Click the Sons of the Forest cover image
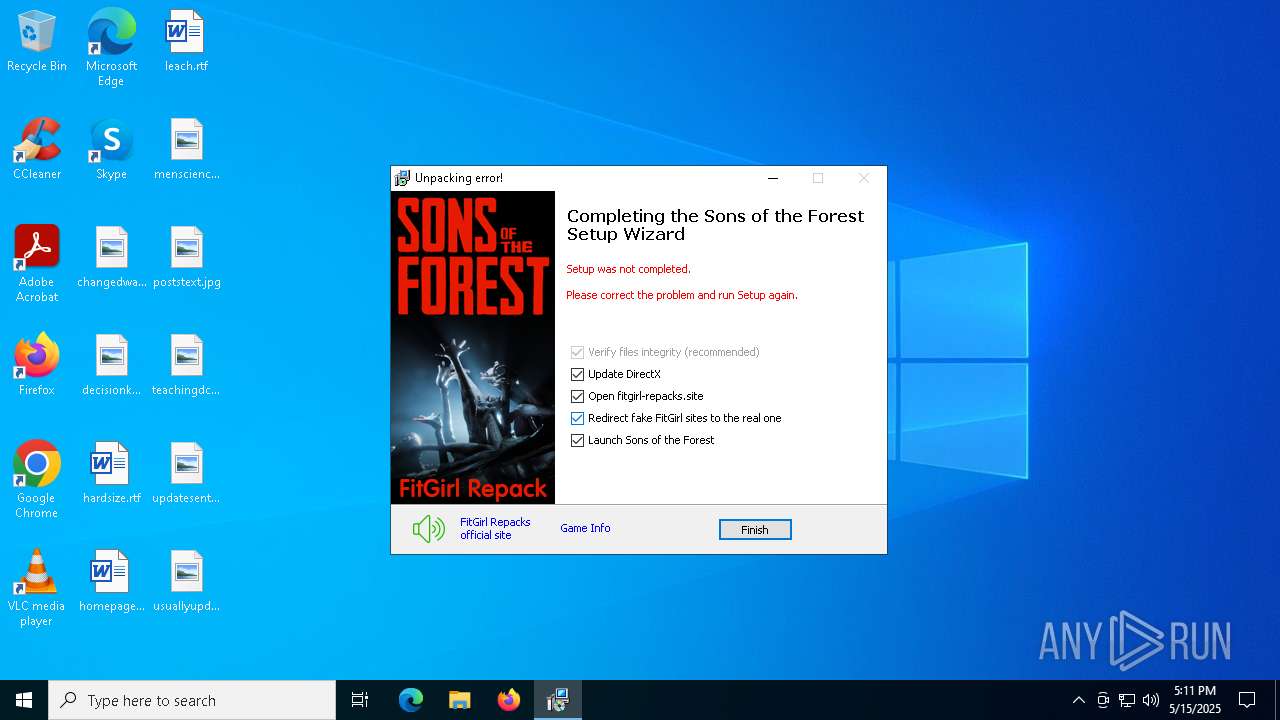Image resolution: width=1280 pixels, height=720 pixels. tap(473, 347)
